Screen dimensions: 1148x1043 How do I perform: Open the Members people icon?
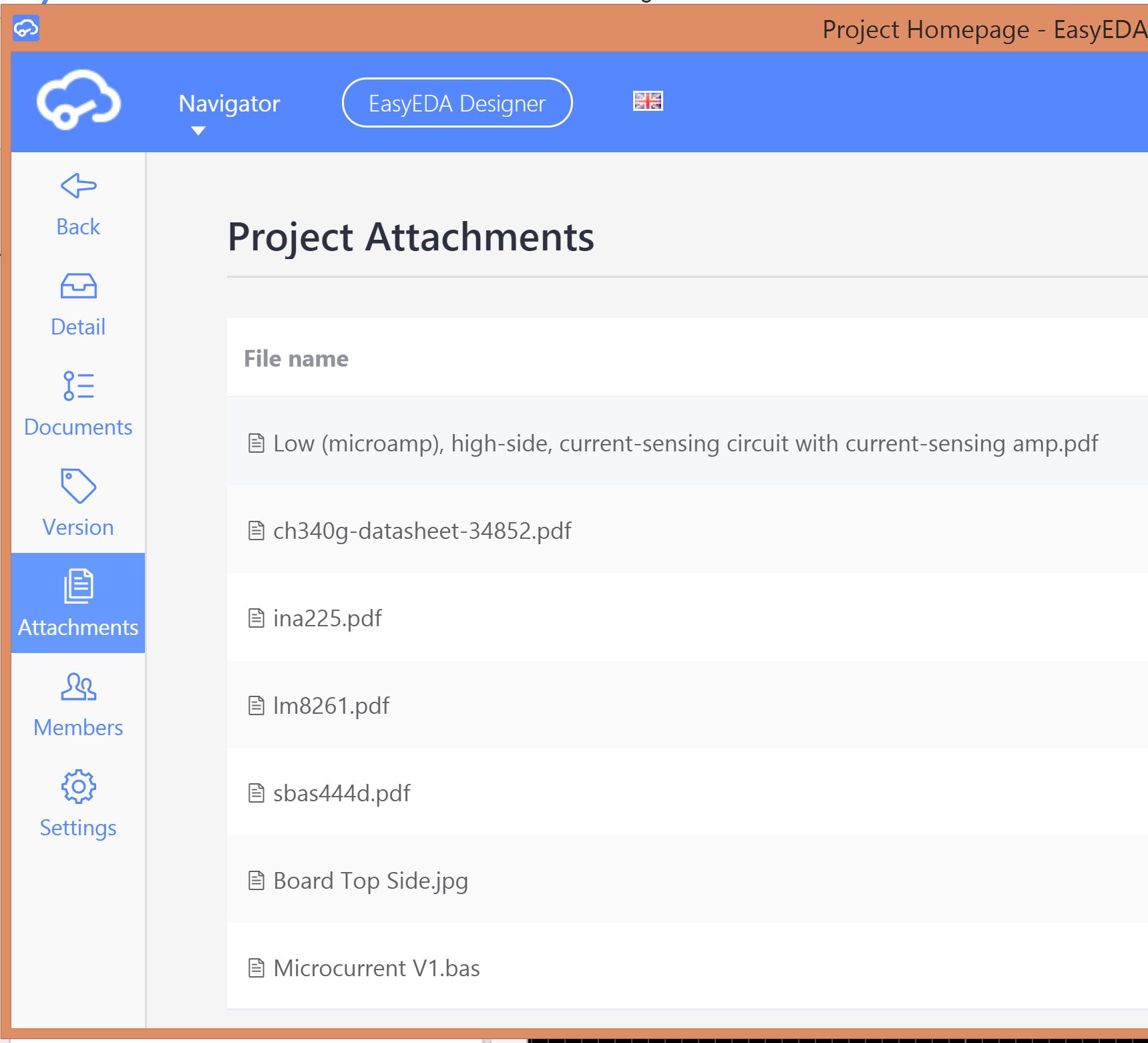point(78,686)
